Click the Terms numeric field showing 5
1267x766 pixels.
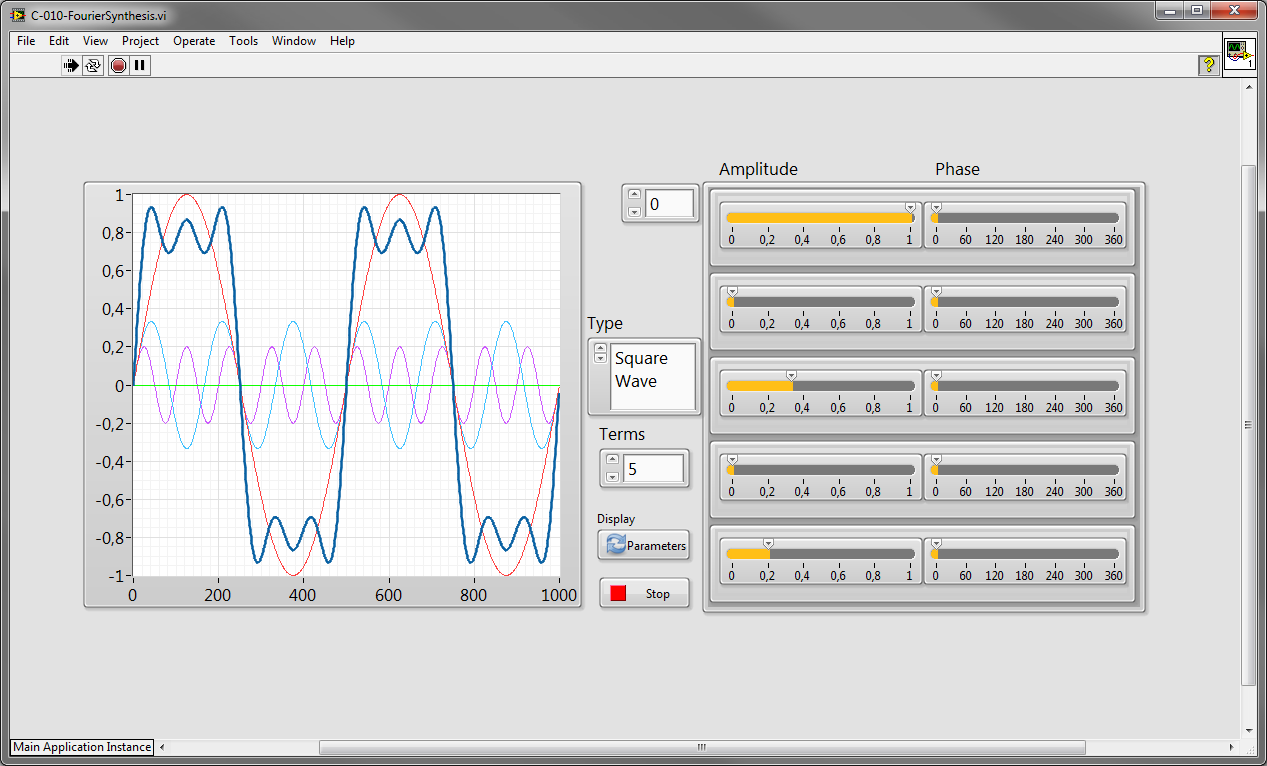pos(654,468)
